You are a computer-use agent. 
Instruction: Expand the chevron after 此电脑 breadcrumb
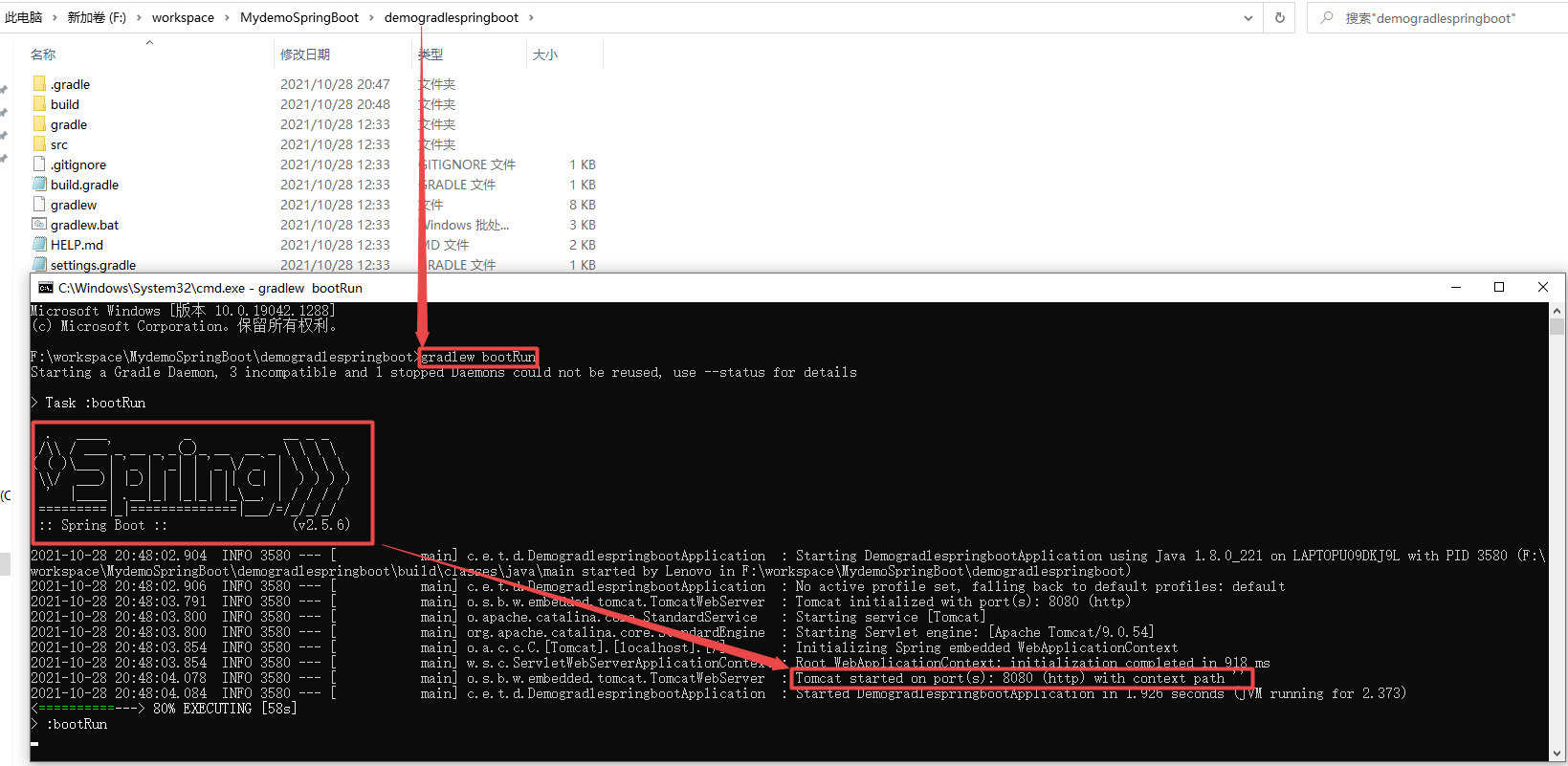click(55, 17)
